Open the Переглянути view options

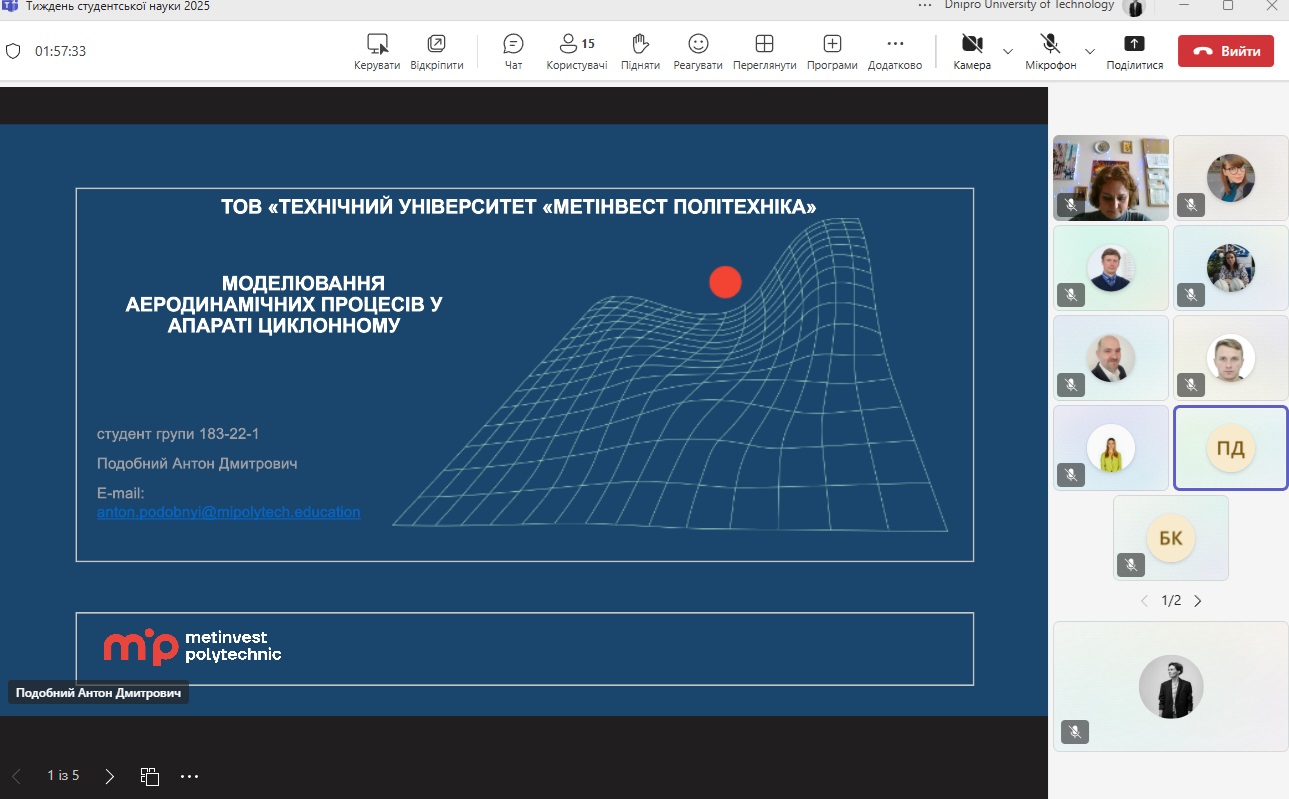[x=764, y=52]
